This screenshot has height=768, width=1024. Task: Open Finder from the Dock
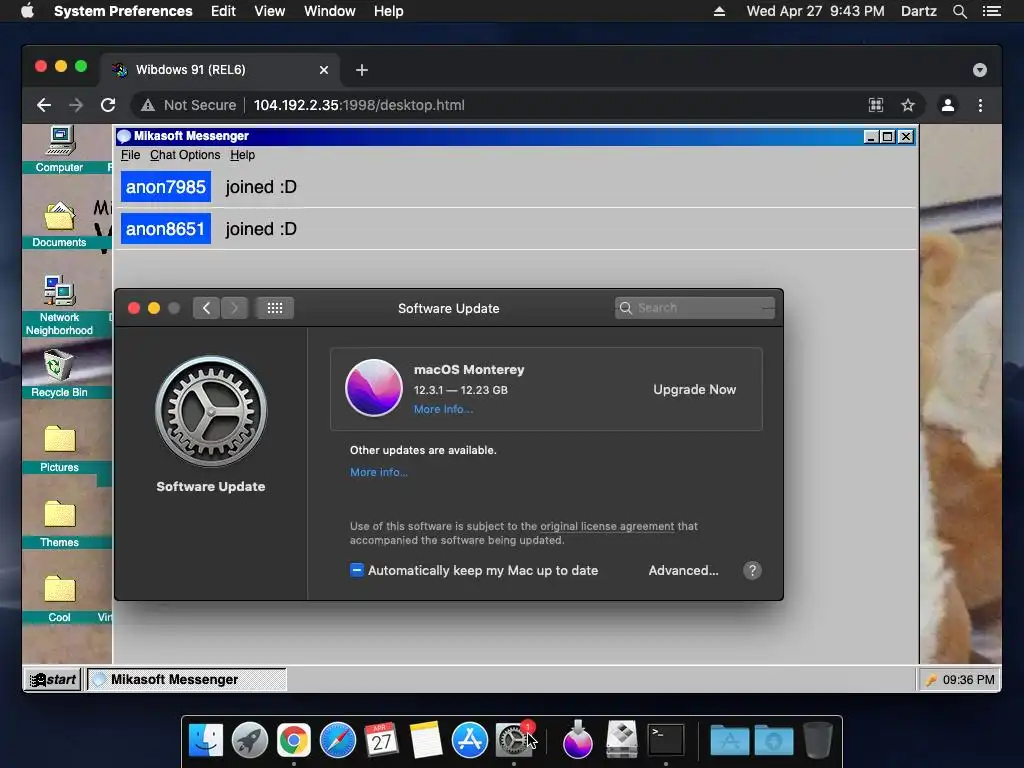pos(206,741)
